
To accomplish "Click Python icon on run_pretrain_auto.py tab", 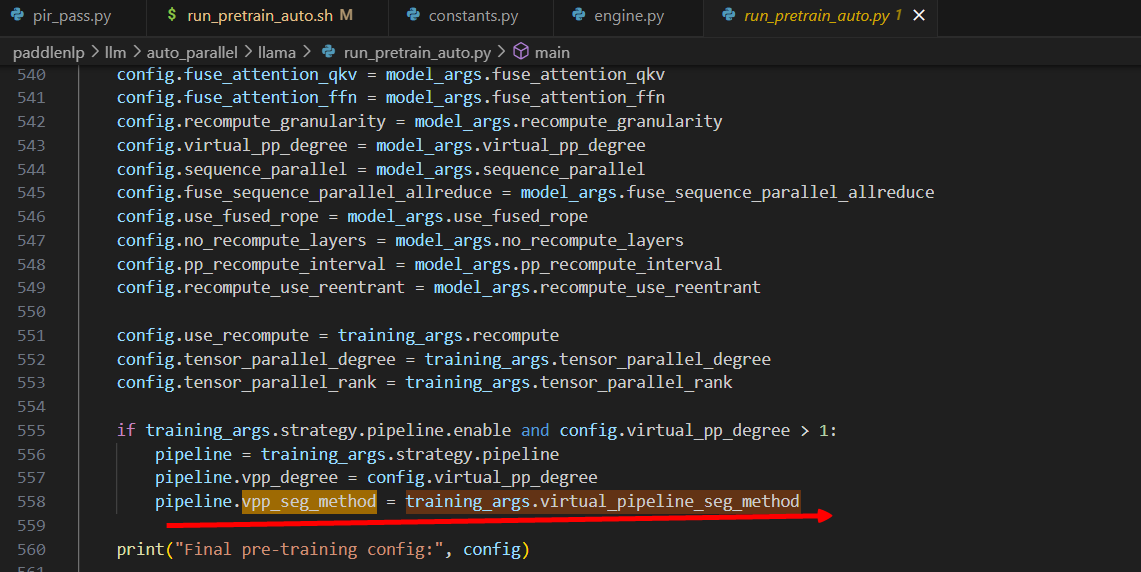I will (728, 15).
